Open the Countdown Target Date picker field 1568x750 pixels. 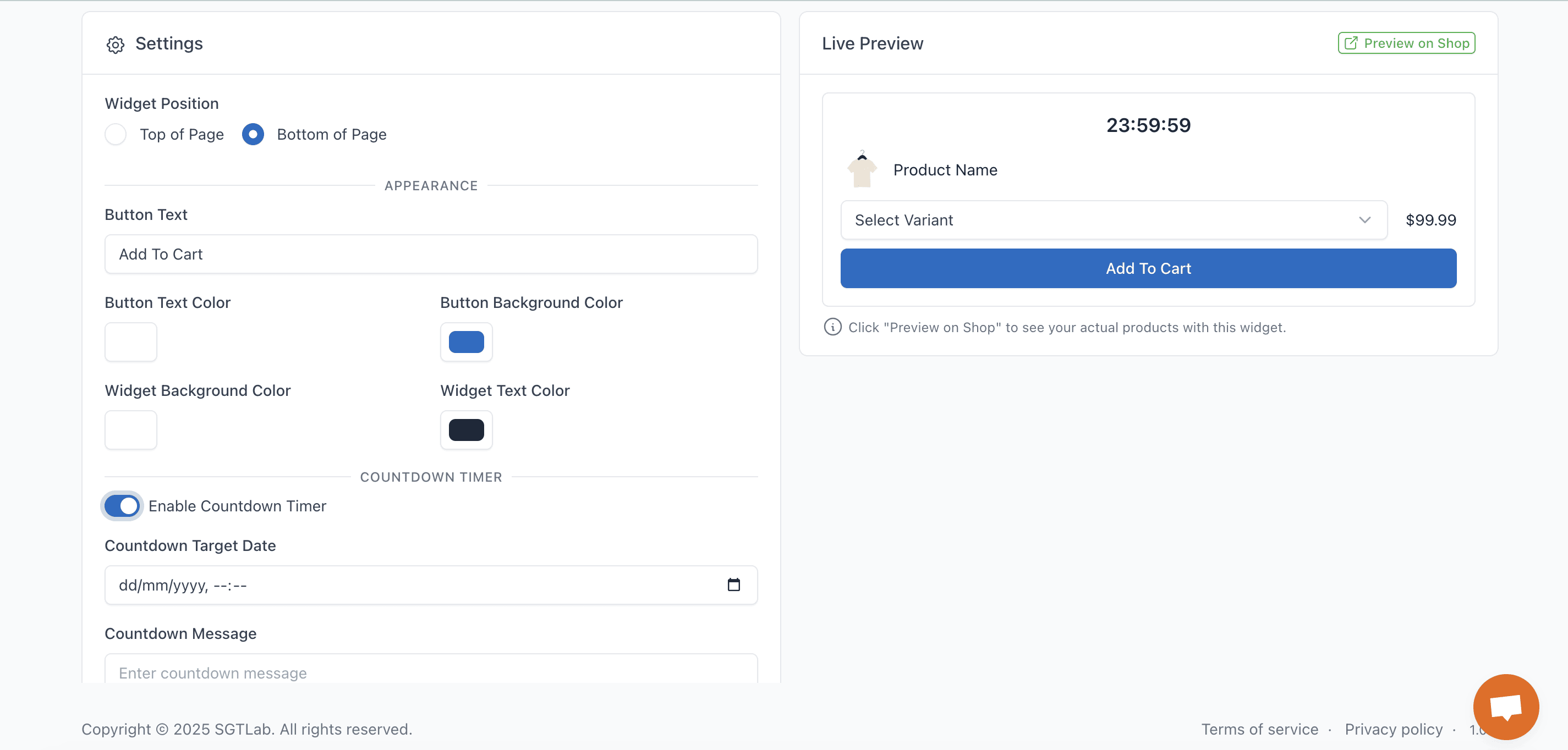[x=414, y=584]
